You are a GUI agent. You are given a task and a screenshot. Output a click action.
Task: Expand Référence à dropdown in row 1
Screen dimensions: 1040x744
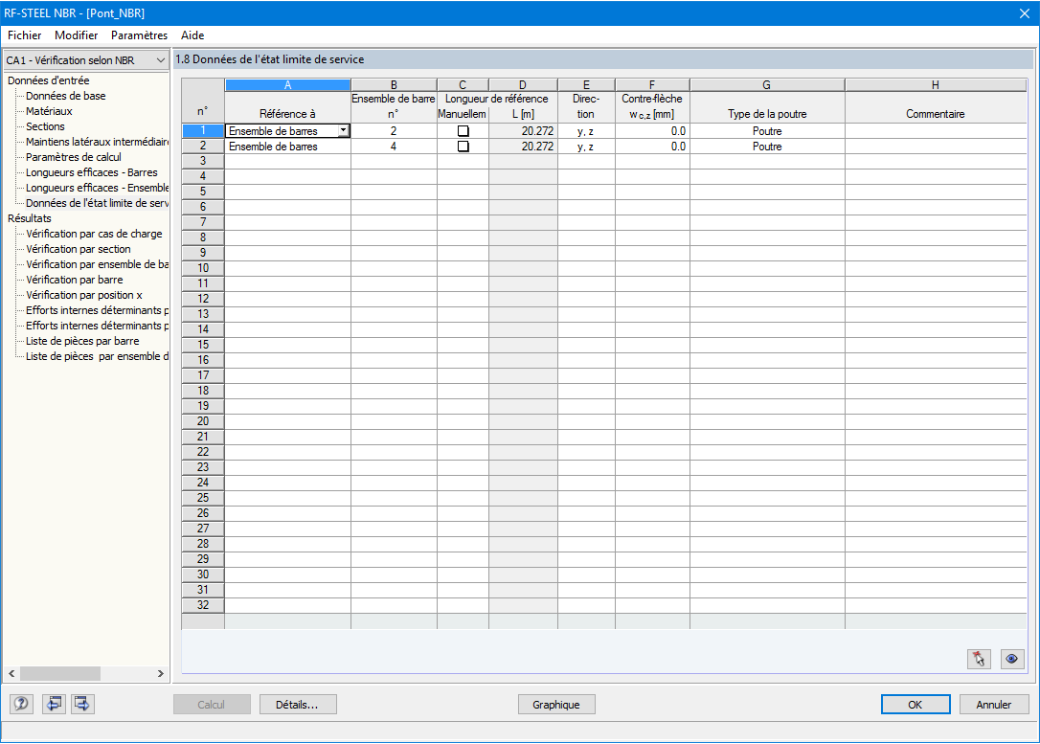coord(344,131)
